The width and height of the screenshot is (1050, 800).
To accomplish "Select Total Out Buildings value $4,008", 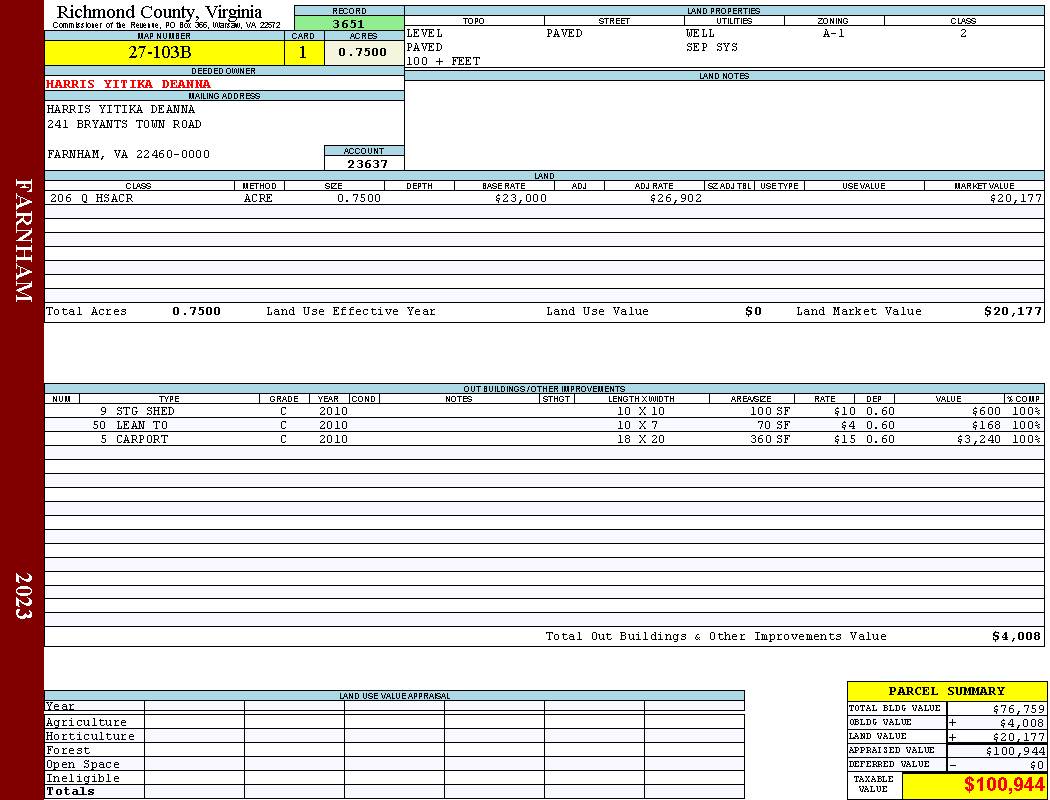I will click(1017, 637).
